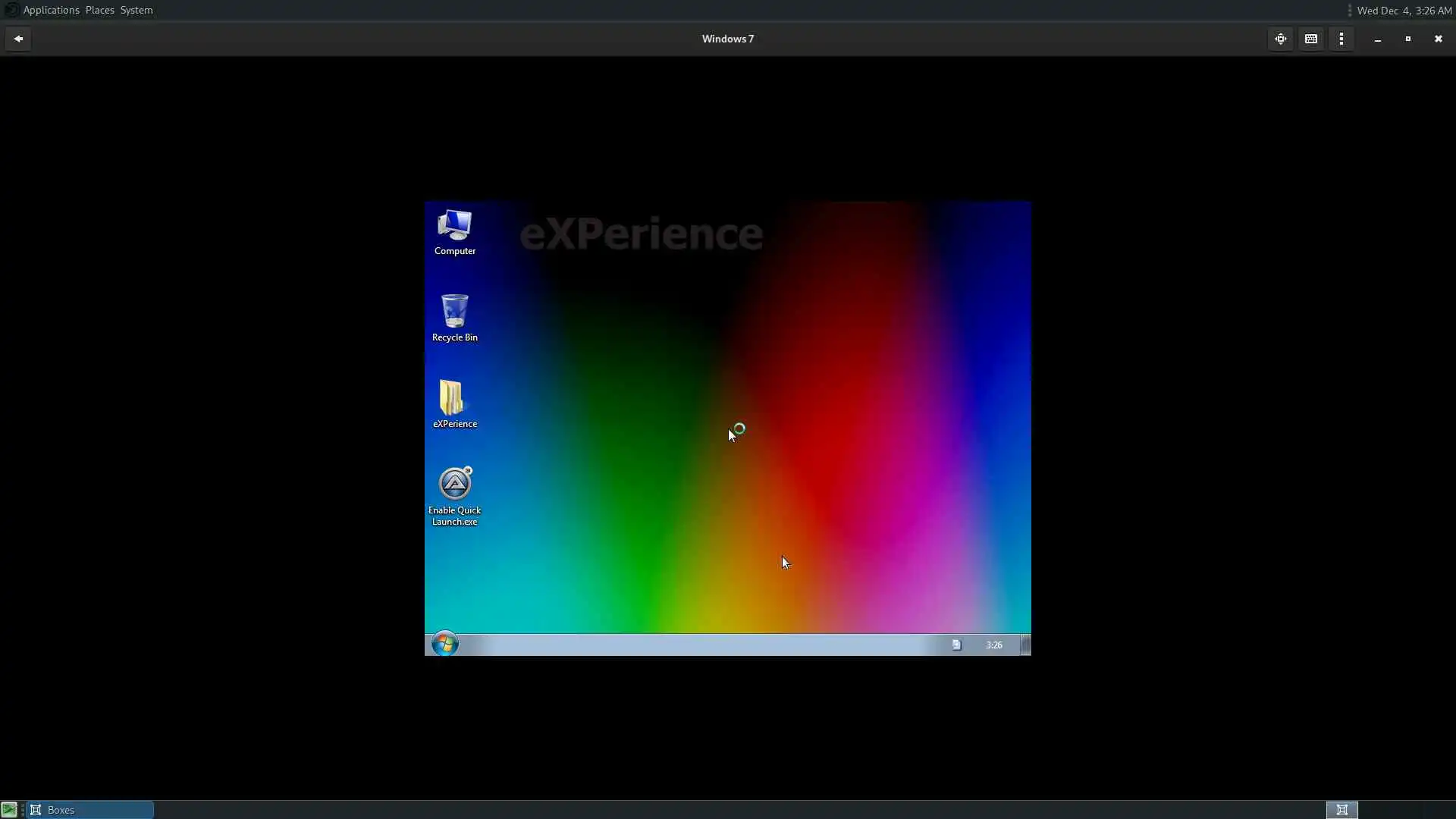Click the show desktop icon at bottom left

point(9,810)
